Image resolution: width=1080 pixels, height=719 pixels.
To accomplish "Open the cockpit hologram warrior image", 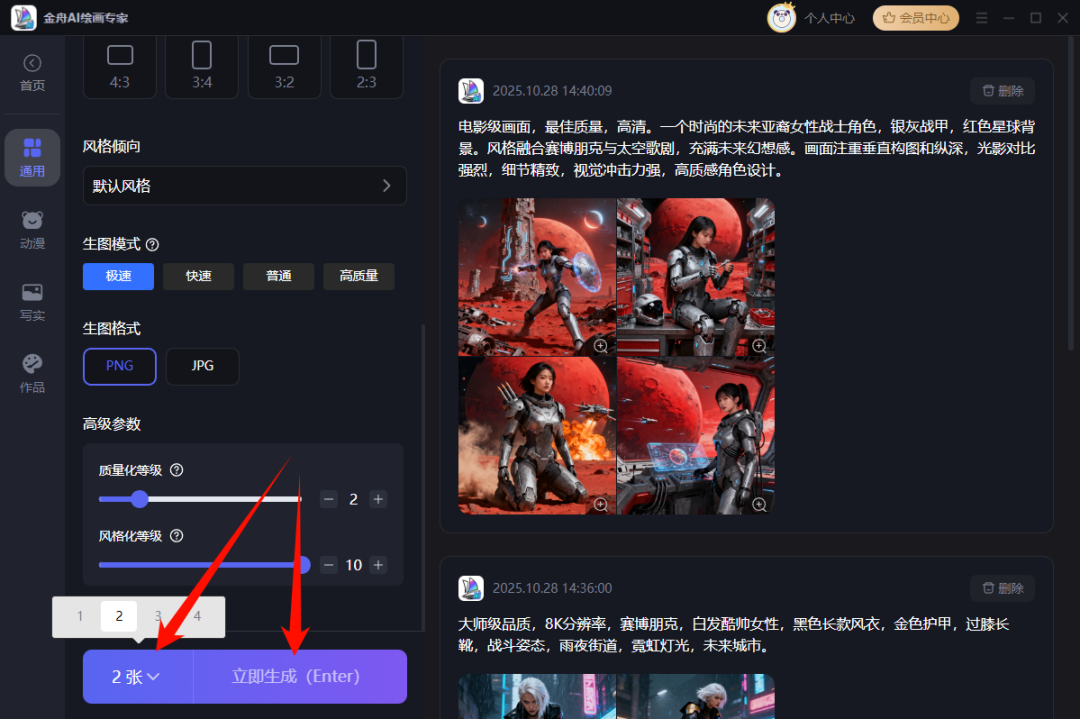I will [x=696, y=435].
